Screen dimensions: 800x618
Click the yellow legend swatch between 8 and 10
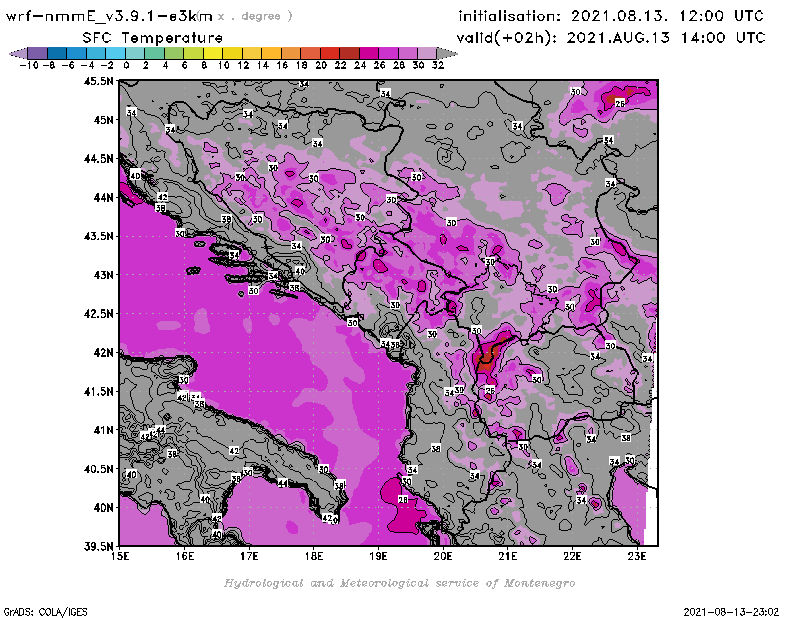pos(213,53)
